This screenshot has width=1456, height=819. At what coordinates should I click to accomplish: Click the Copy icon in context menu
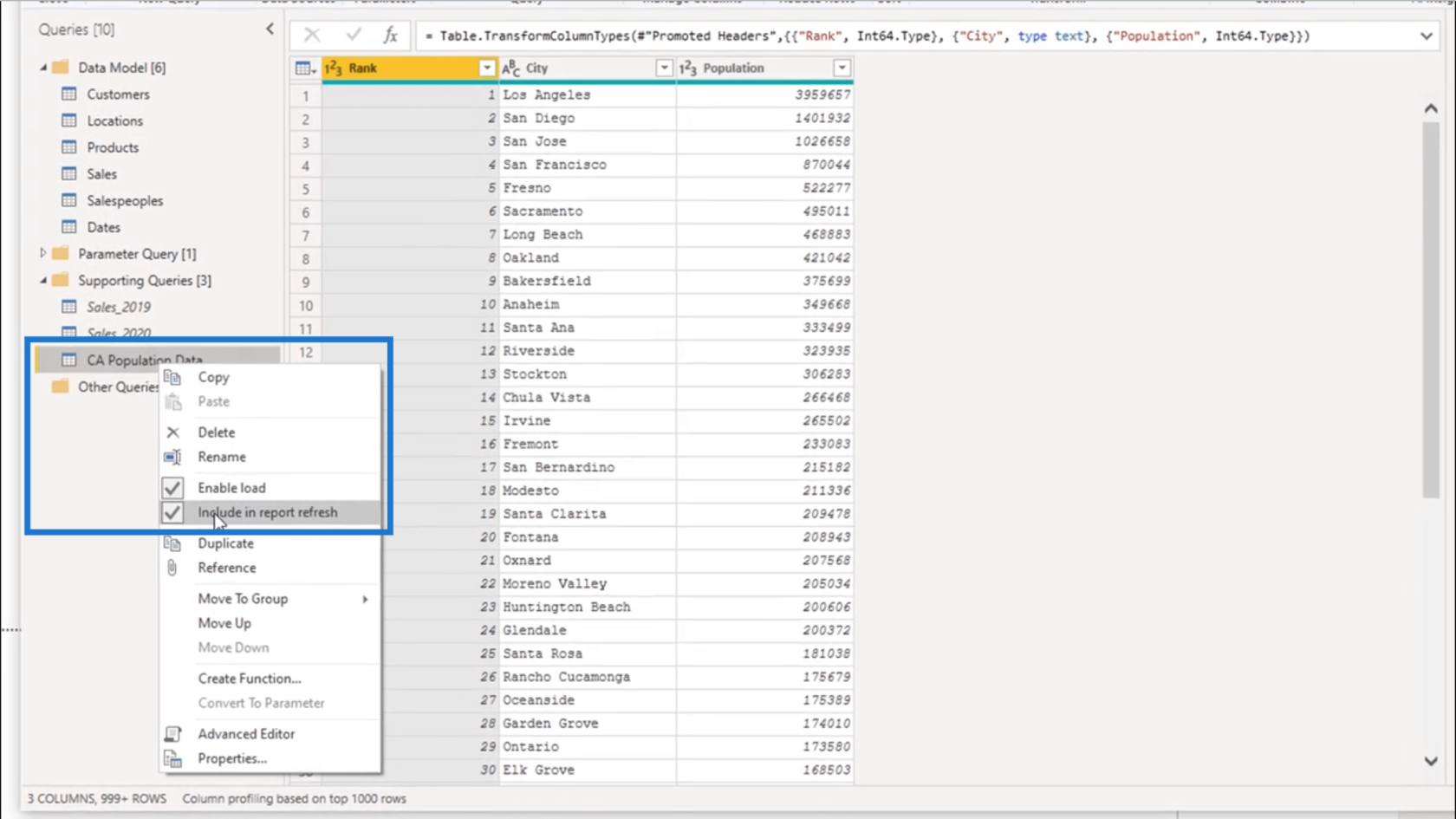[x=173, y=377]
